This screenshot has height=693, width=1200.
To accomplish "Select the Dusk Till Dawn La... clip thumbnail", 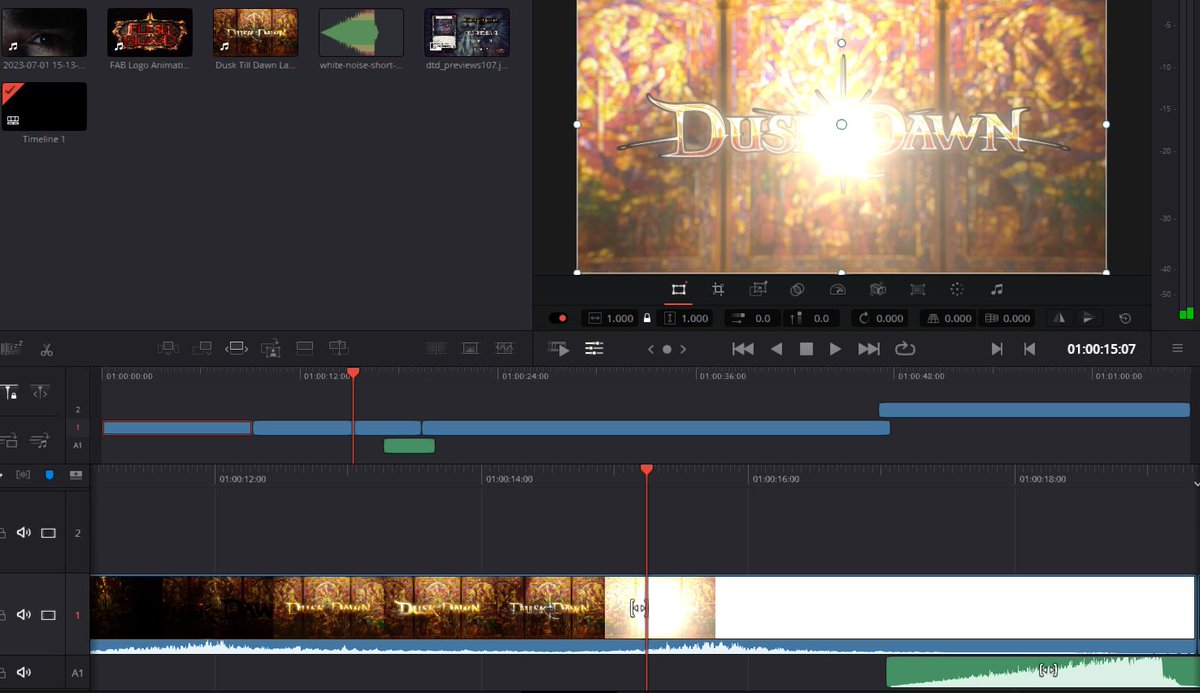I will (x=256, y=32).
